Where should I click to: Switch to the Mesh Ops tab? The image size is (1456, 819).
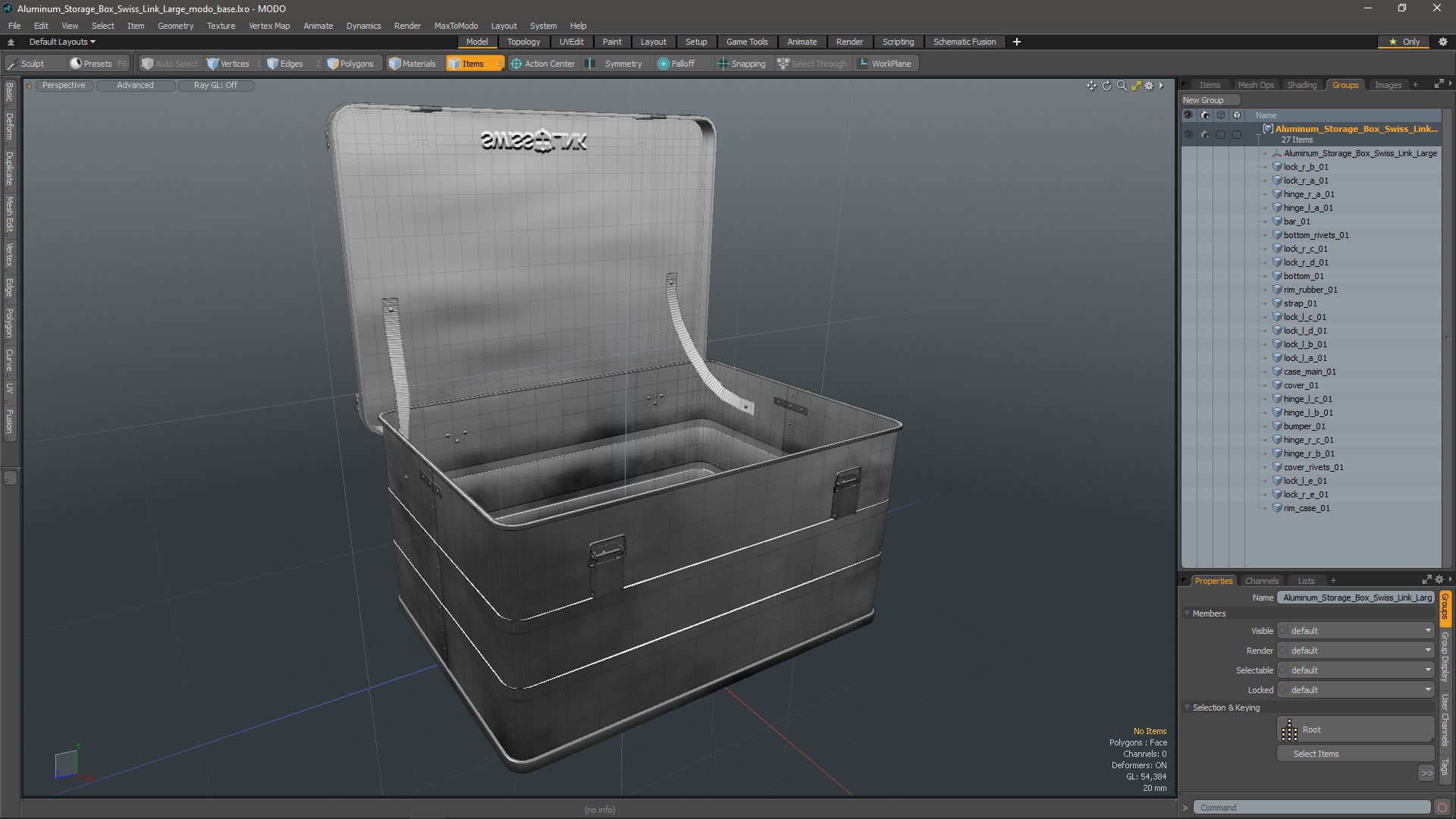(1256, 85)
